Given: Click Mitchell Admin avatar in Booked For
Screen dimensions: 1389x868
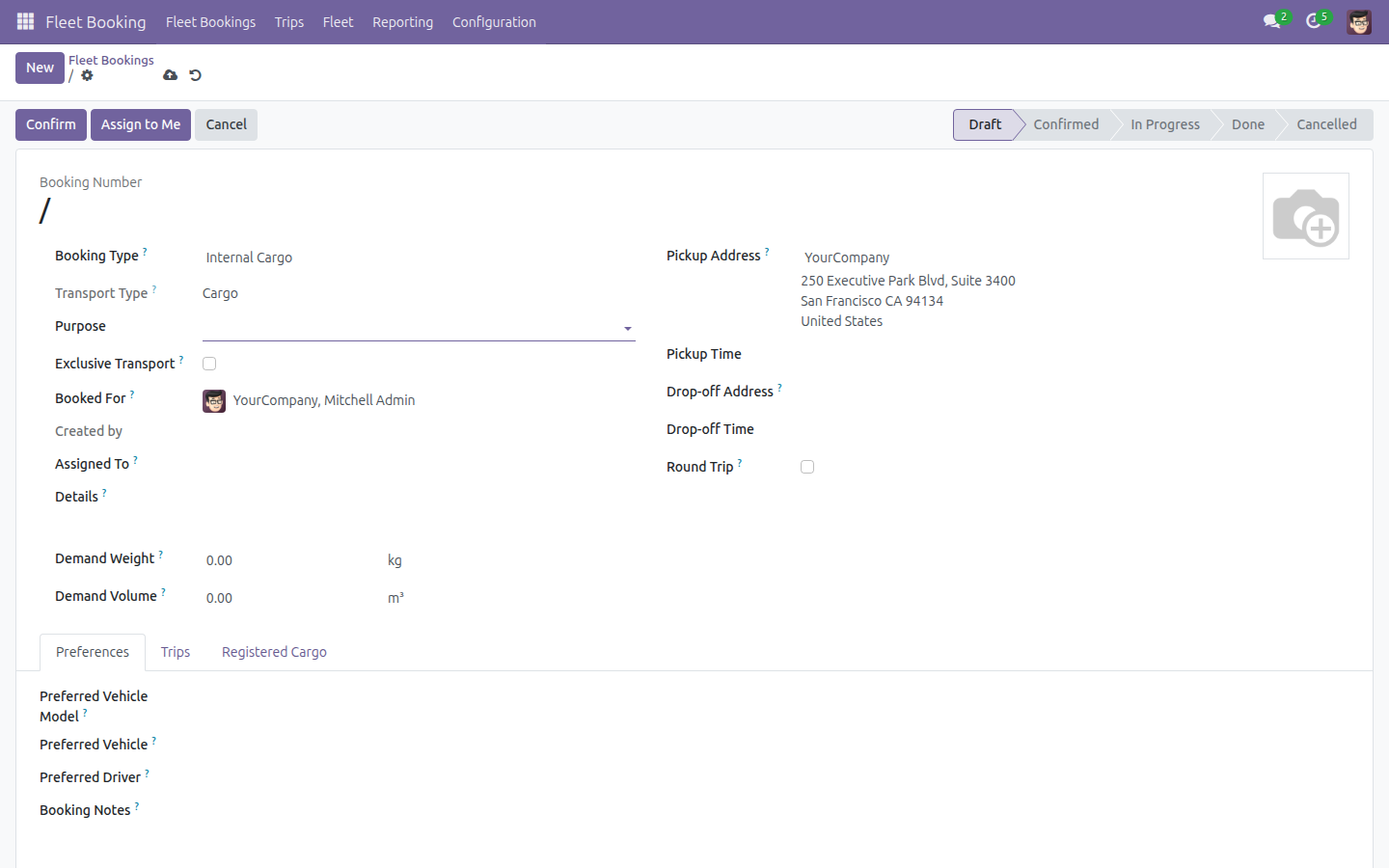Looking at the screenshot, I should click(x=214, y=400).
